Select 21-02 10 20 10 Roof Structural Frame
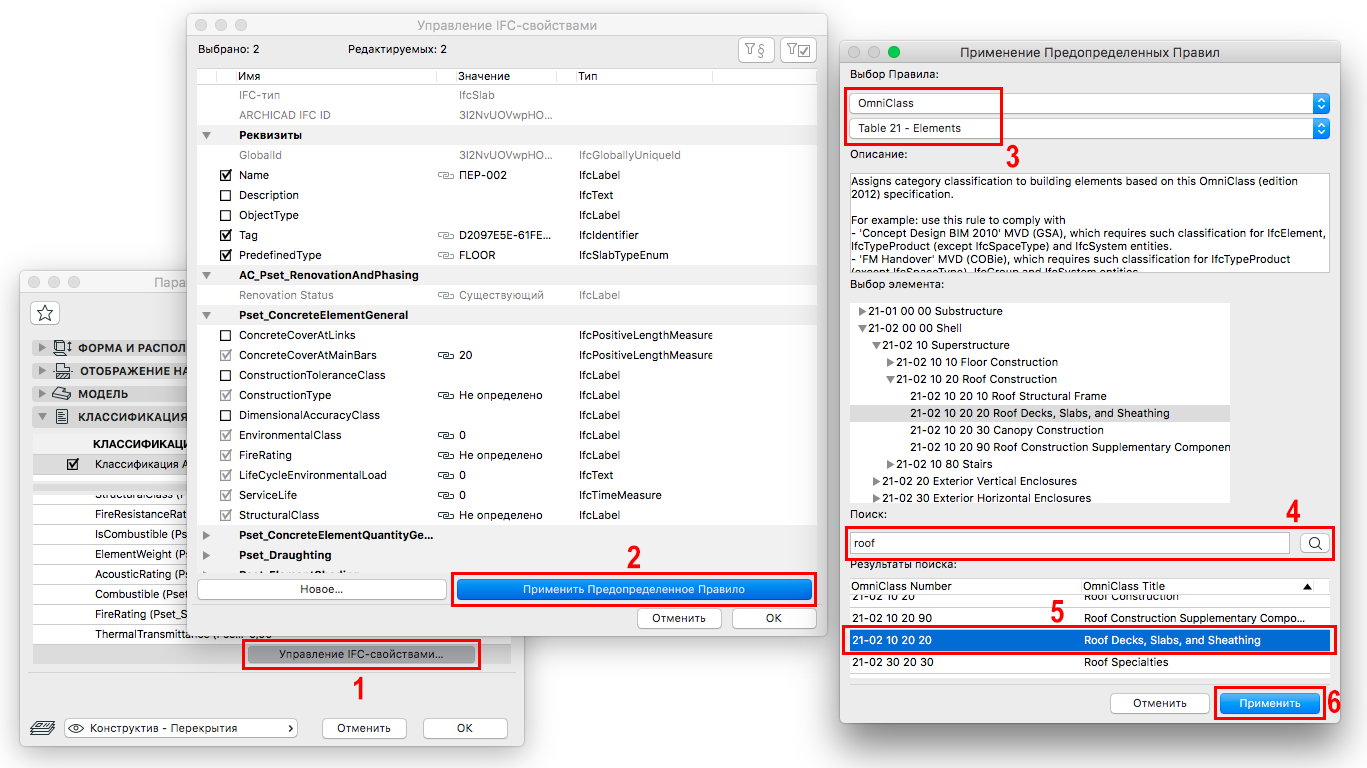 point(1008,396)
